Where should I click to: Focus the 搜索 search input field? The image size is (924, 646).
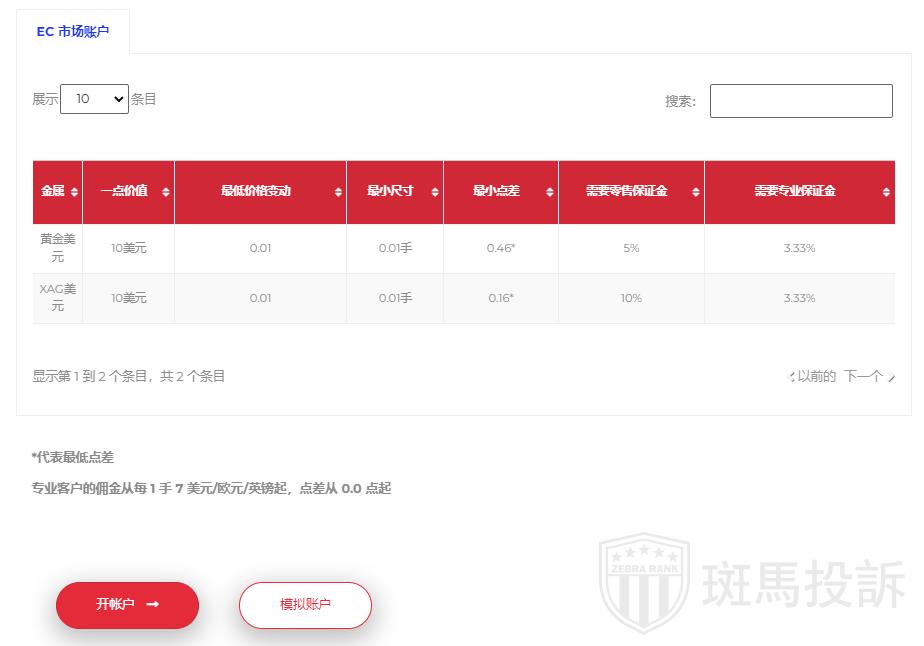[801, 101]
